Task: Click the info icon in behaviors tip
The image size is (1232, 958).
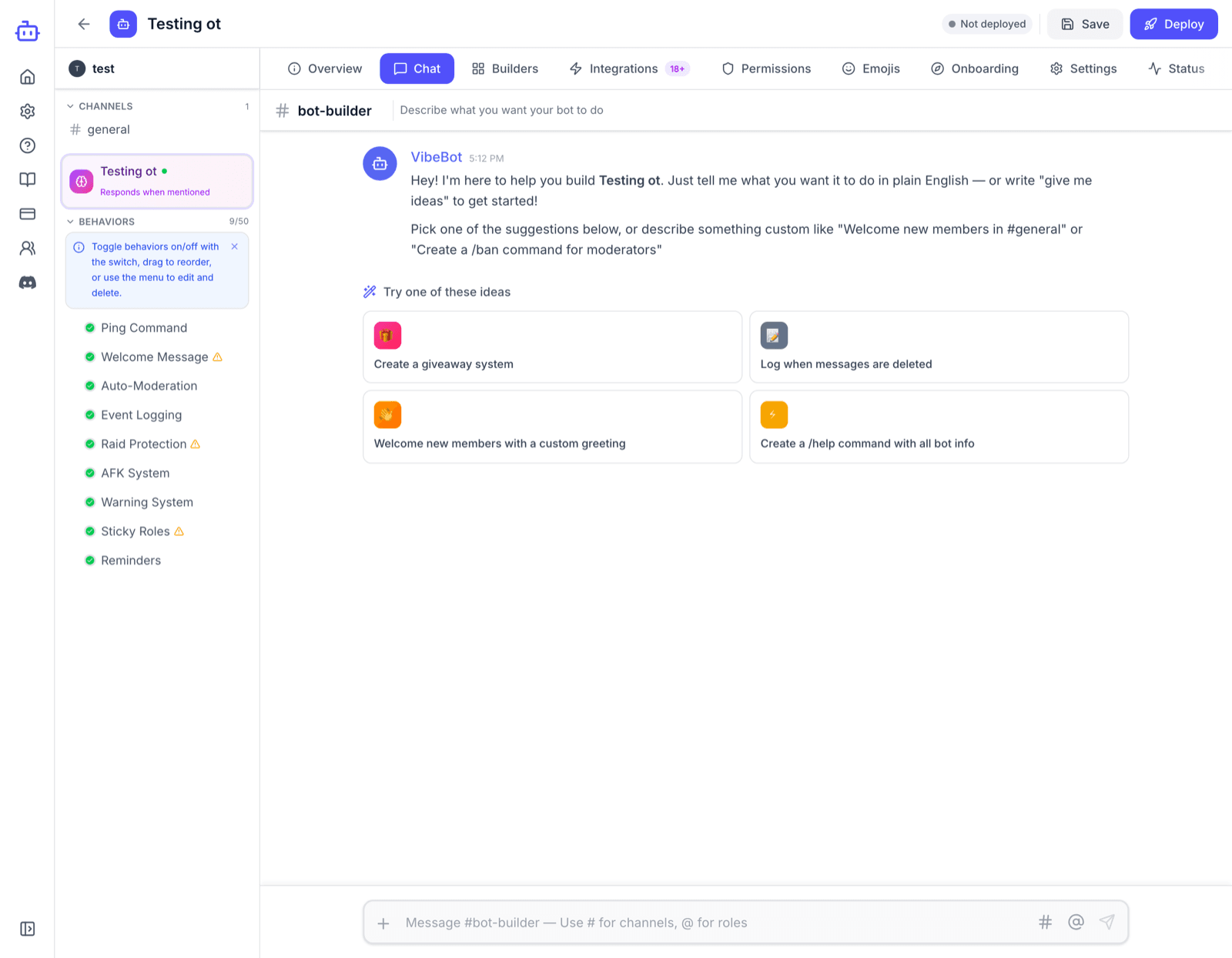Action: [79, 247]
